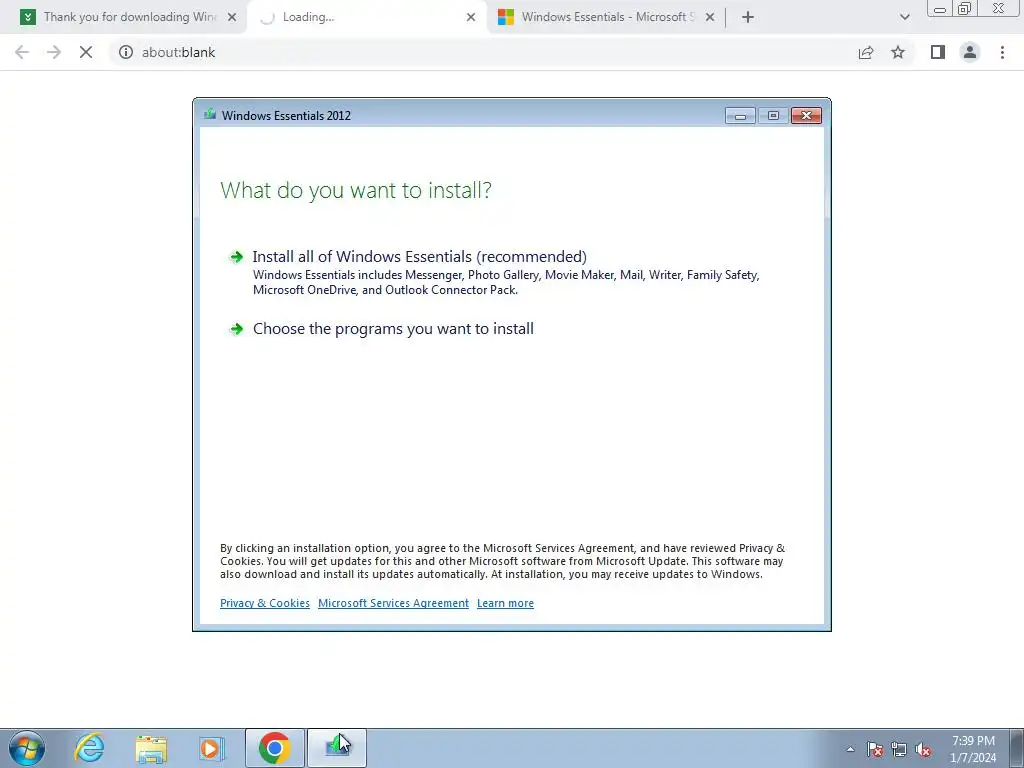Close the Thank you for downloading tab

click(x=231, y=17)
